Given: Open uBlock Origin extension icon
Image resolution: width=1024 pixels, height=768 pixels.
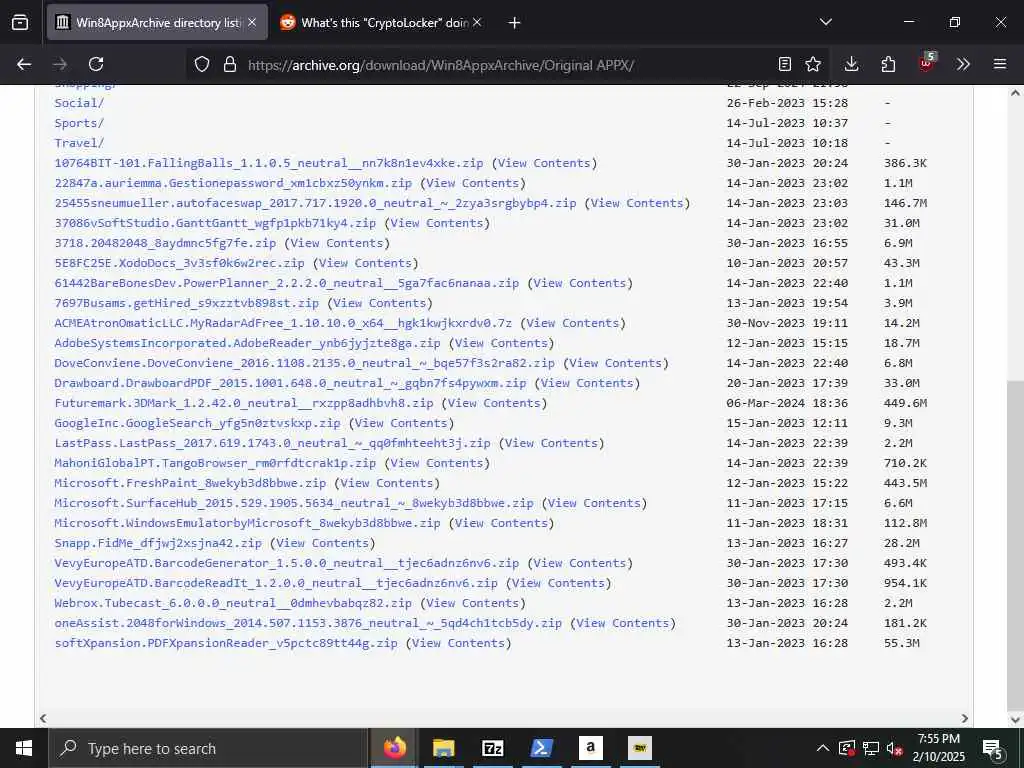Looking at the screenshot, I should coord(927,63).
